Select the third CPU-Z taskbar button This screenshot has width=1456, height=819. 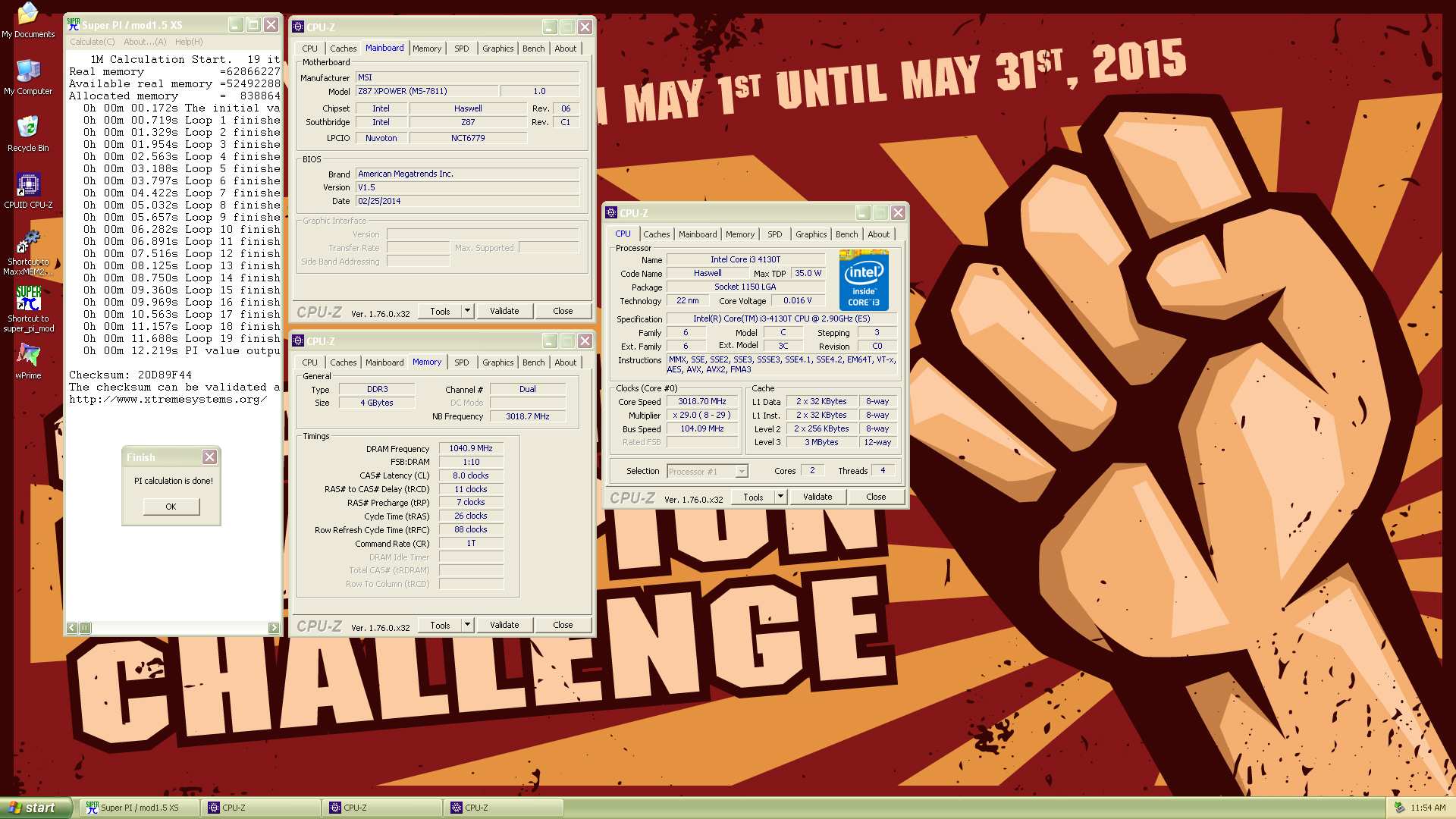[x=503, y=808]
